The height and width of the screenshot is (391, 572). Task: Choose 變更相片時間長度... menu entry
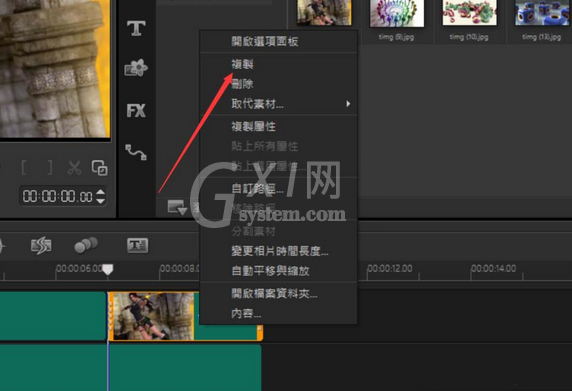pos(278,251)
